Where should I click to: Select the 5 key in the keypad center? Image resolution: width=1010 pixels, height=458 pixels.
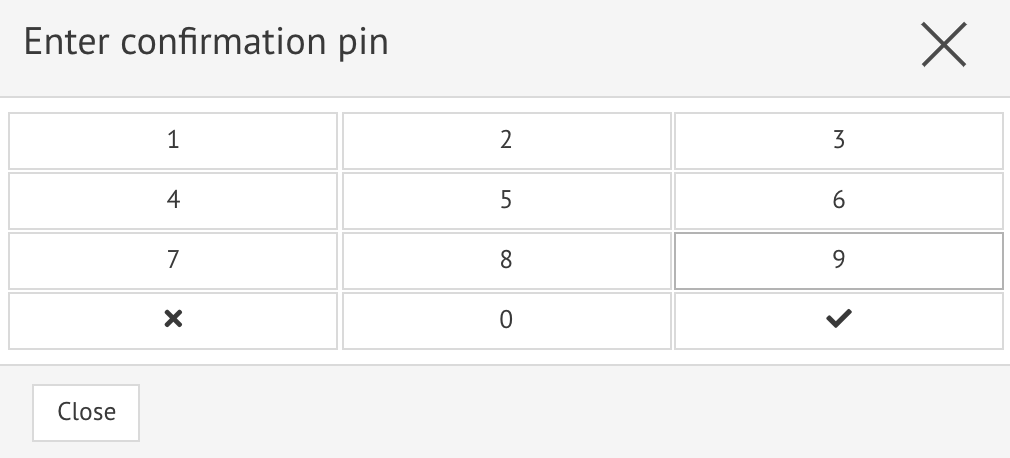(506, 200)
